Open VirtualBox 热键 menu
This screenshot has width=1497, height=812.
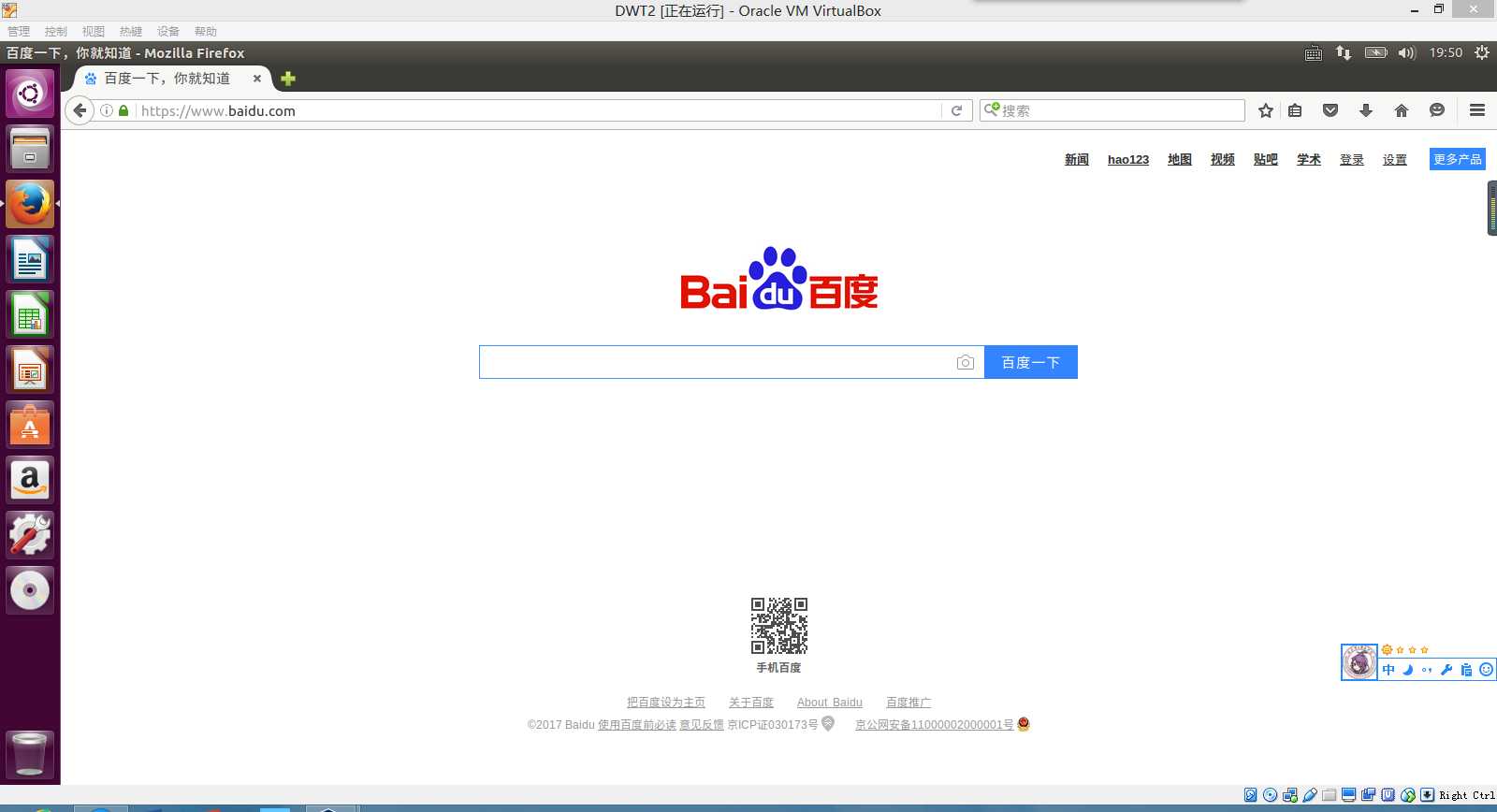[x=131, y=31]
